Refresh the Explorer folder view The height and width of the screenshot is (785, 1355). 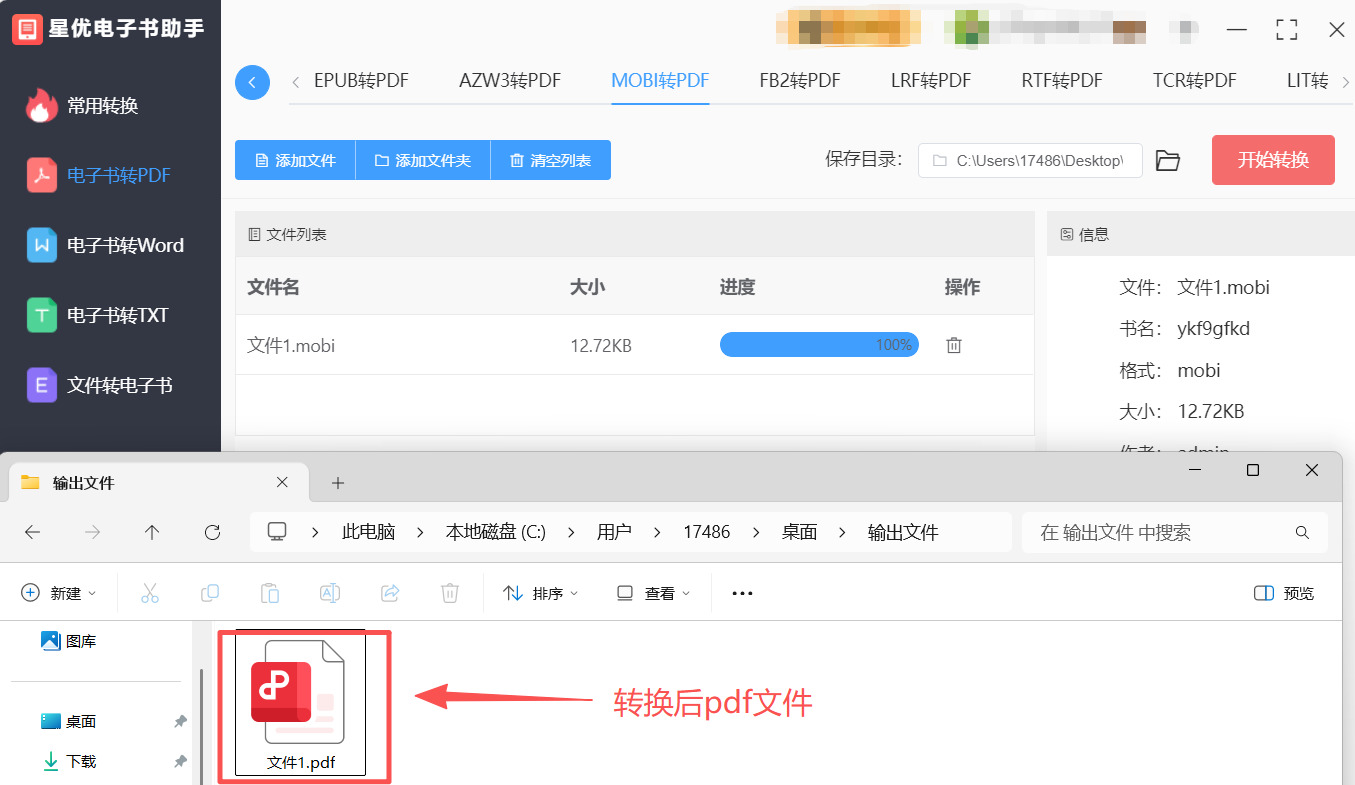click(212, 532)
